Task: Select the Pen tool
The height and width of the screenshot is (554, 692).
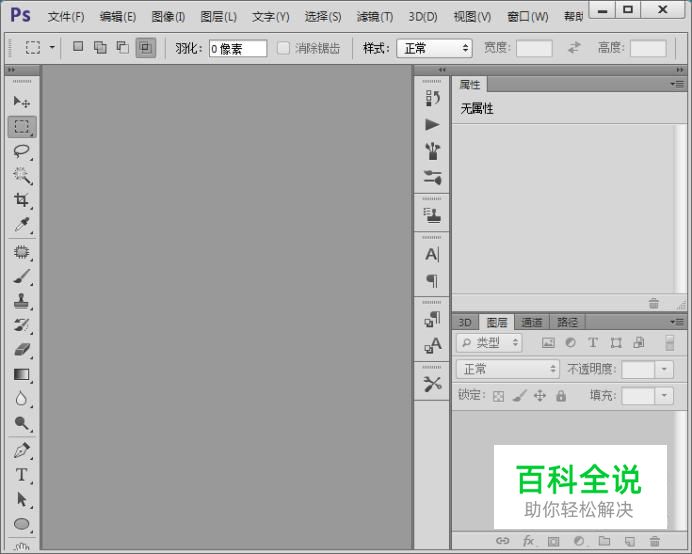Action: [21, 451]
